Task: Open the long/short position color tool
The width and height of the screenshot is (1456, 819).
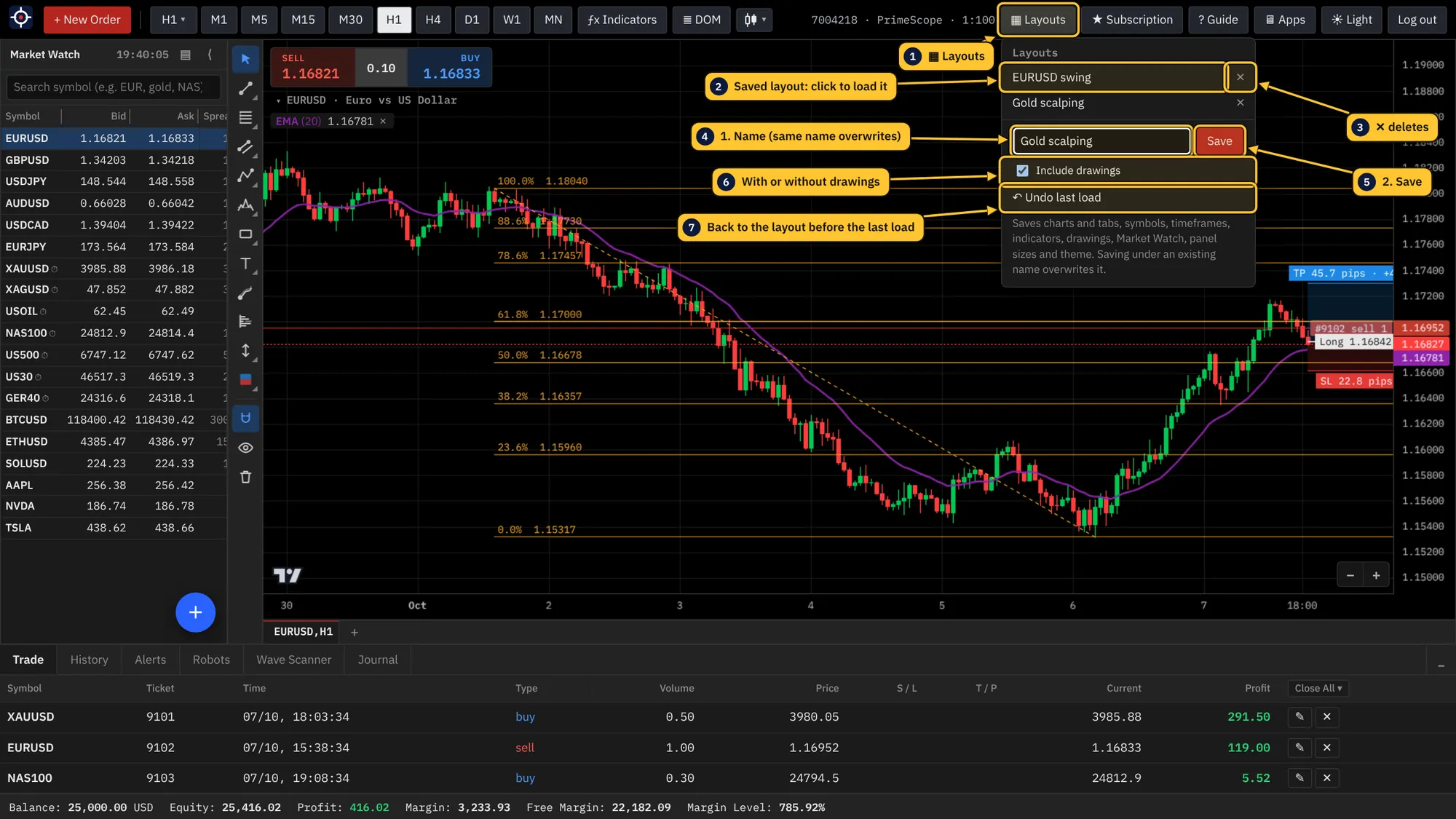Action: pos(246,380)
